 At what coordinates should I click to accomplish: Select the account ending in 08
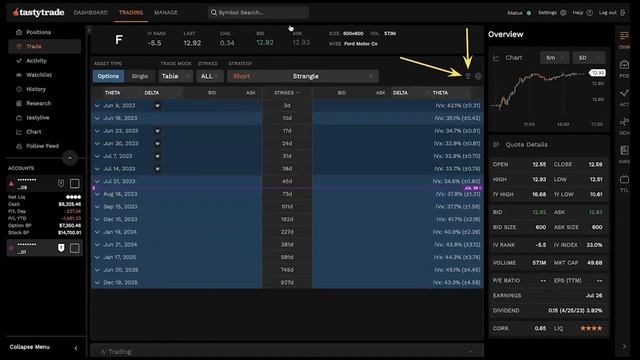coord(27,184)
